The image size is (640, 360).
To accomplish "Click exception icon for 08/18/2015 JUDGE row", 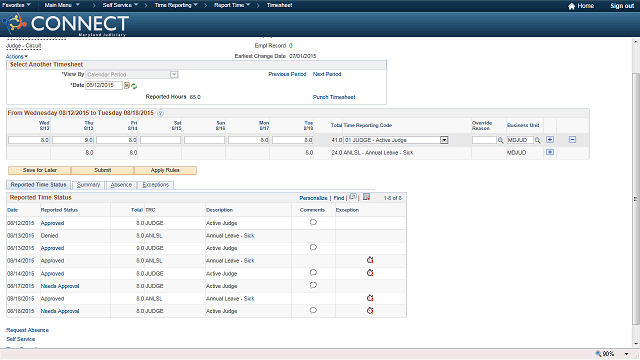I will (370, 311).
